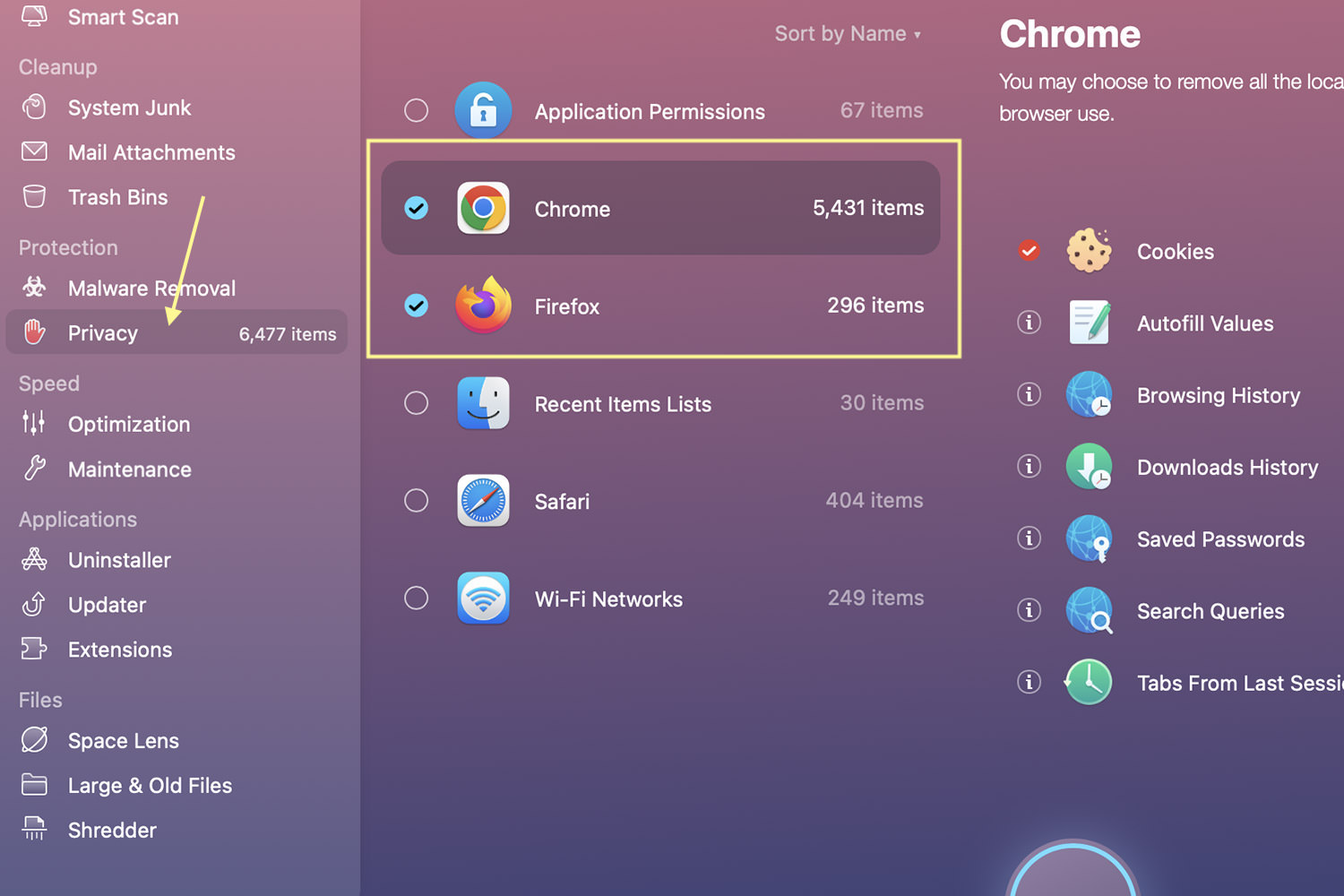This screenshot has width=1344, height=896.
Task: Click the Downloads History arrow icon
Action: coord(1089,466)
